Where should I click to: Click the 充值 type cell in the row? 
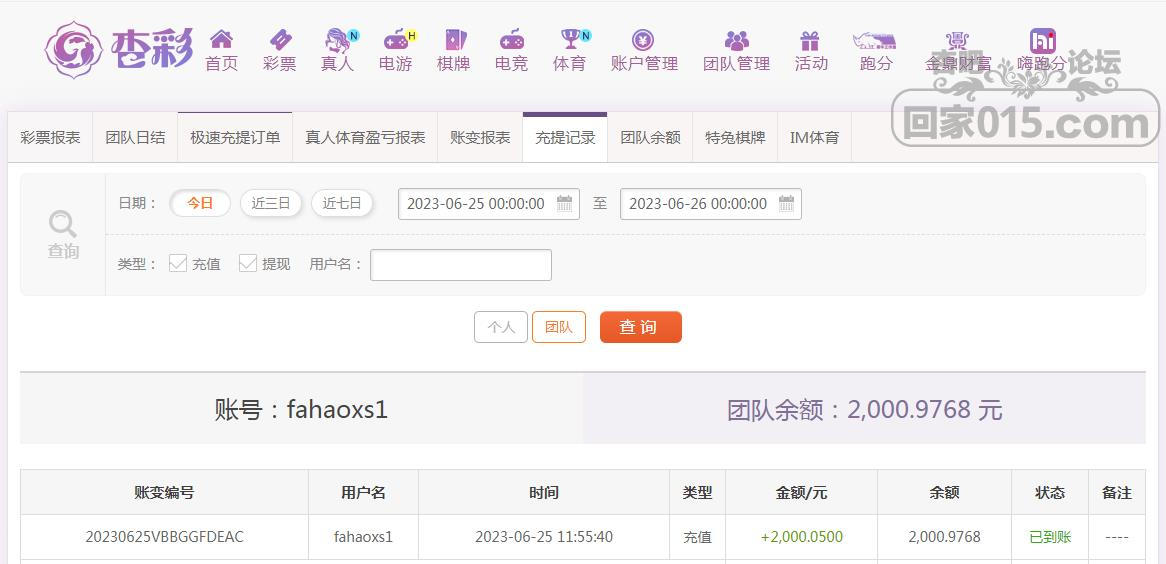698,536
